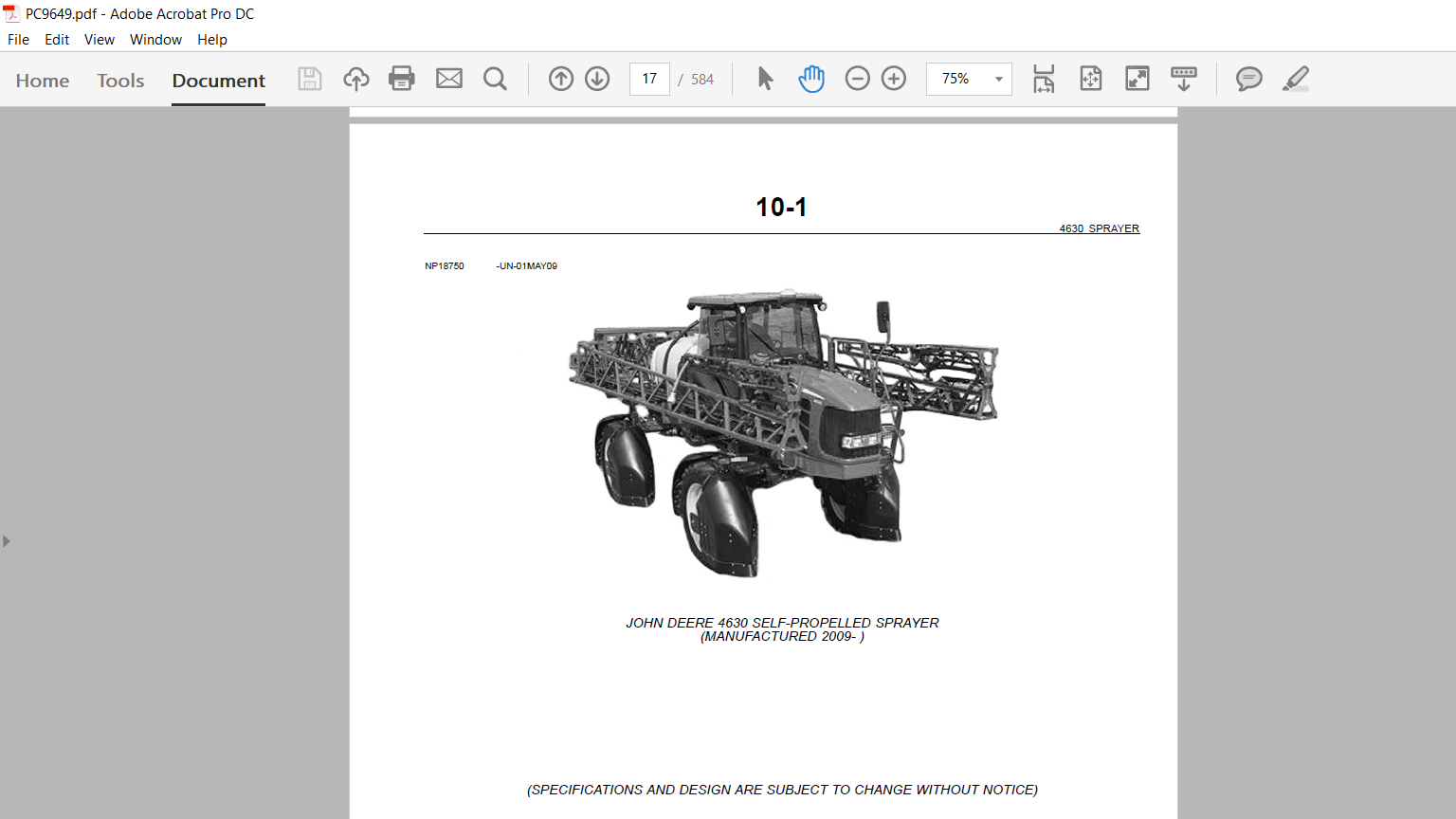Click the page number field showing 17

pyautogui.click(x=649, y=79)
